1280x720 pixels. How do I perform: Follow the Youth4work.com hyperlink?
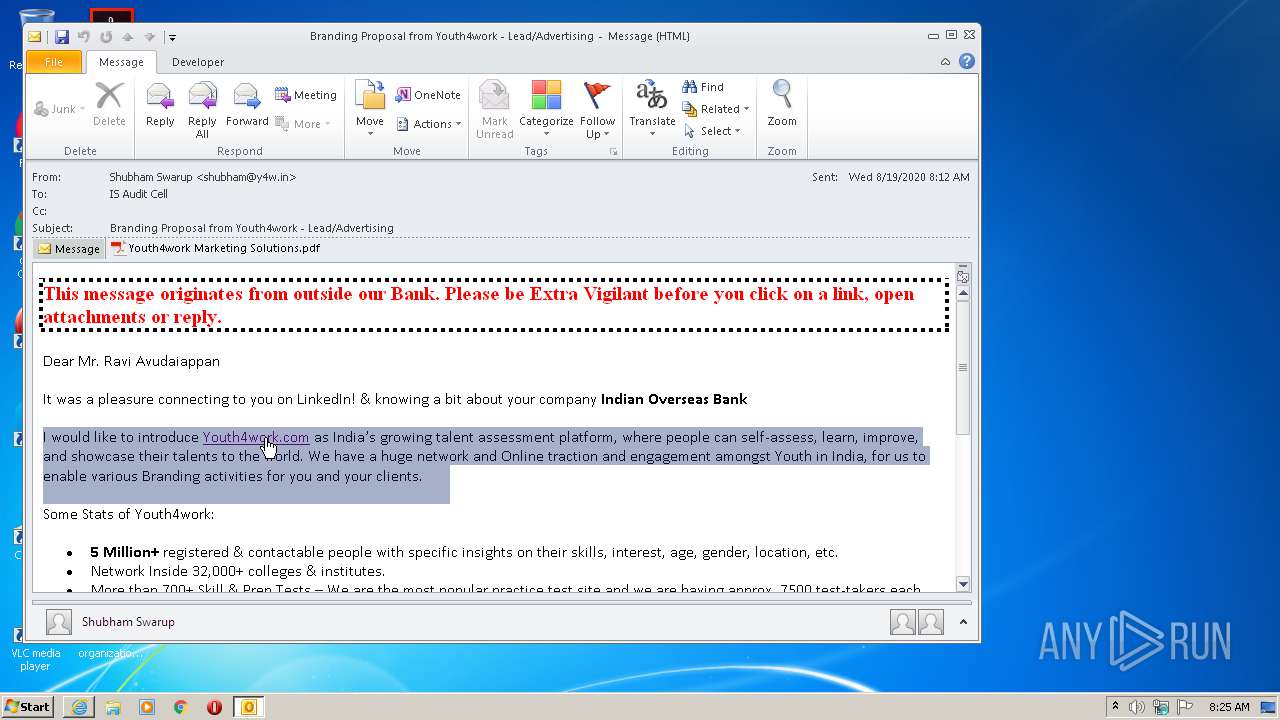[x=256, y=437]
